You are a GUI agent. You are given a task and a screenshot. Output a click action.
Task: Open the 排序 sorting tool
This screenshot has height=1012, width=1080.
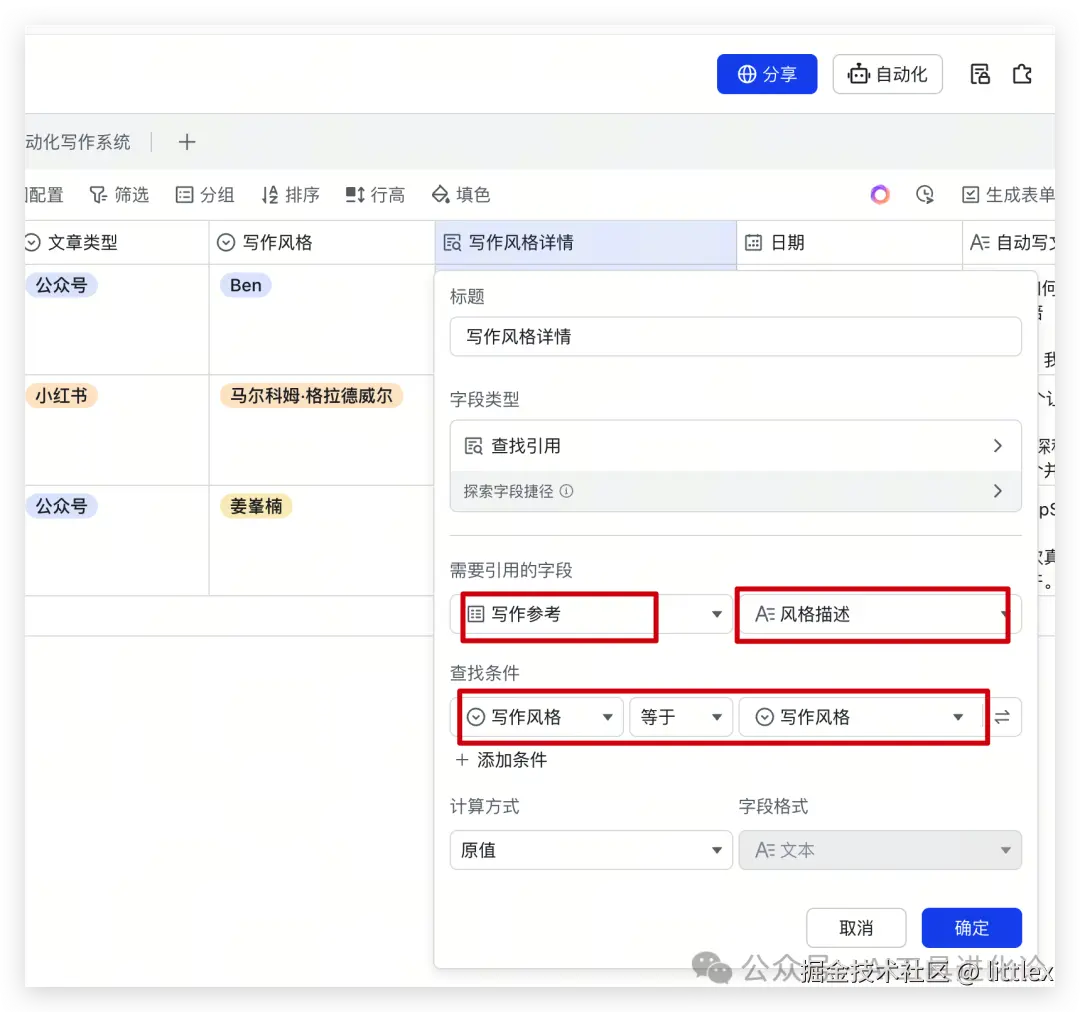point(290,194)
